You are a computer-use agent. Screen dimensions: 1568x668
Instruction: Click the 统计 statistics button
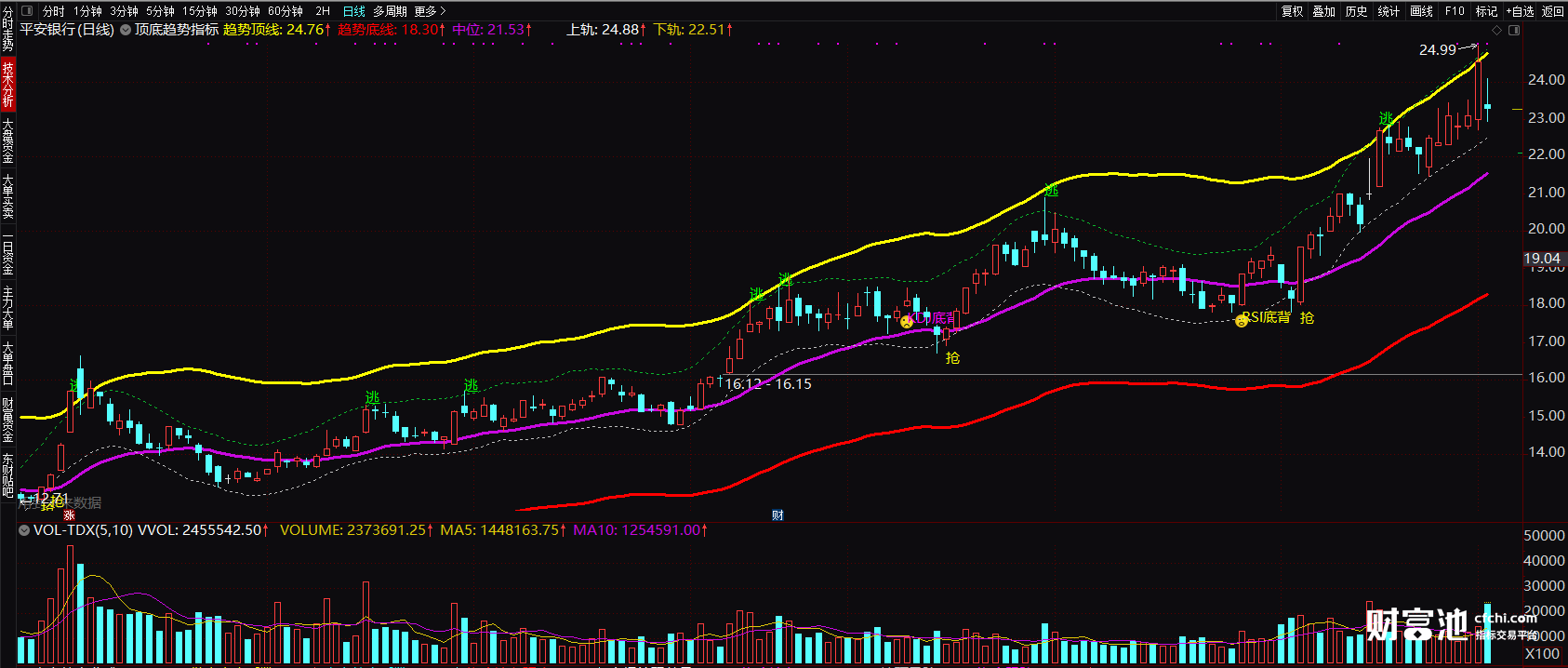point(1389,11)
